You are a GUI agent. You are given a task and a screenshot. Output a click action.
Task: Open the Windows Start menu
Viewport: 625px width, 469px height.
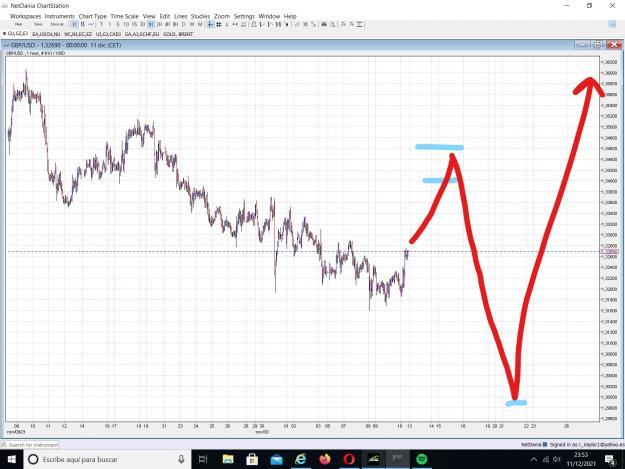pyautogui.click(x=12, y=459)
